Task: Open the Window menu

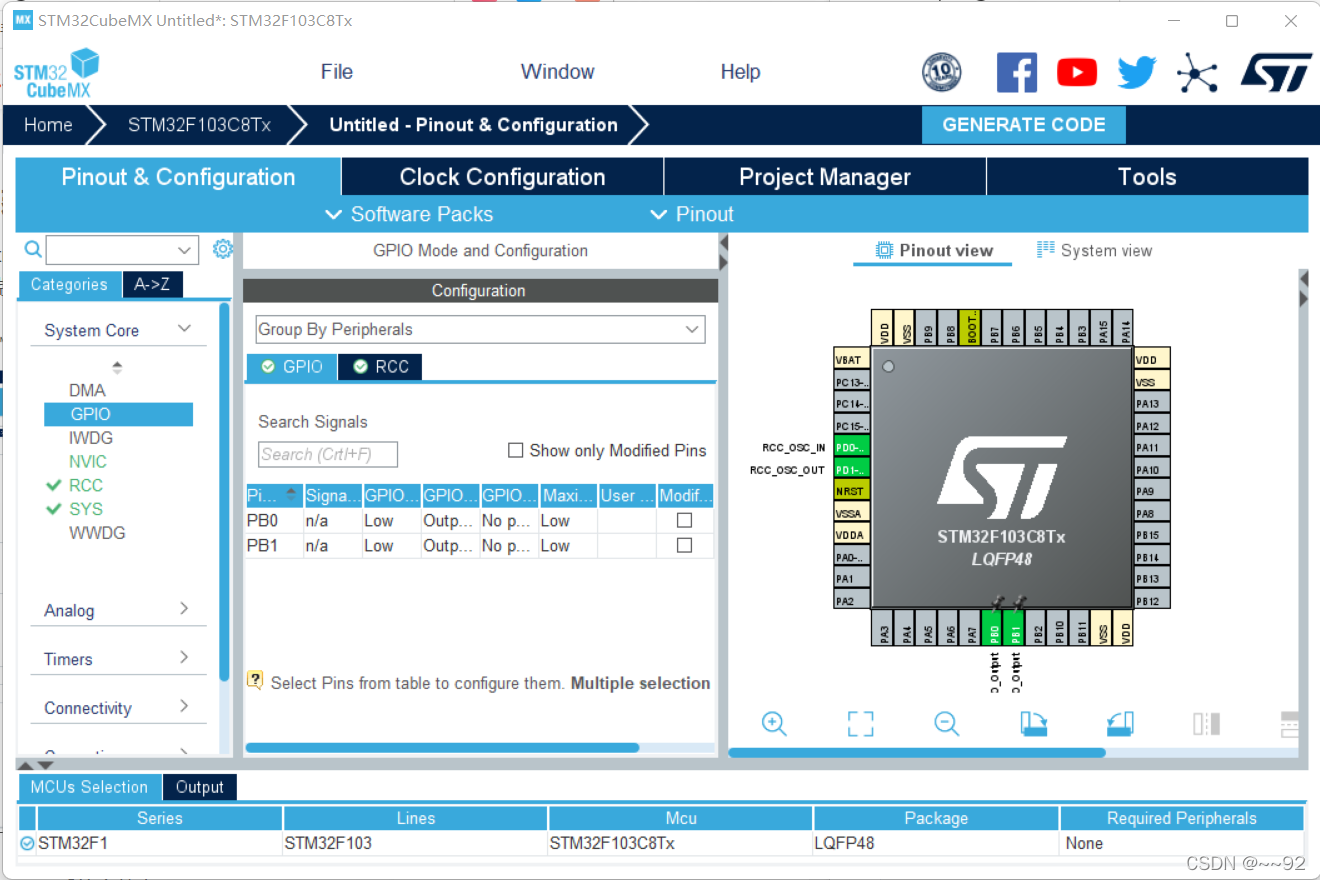Action: pyautogui.click(x=557, y=72)
